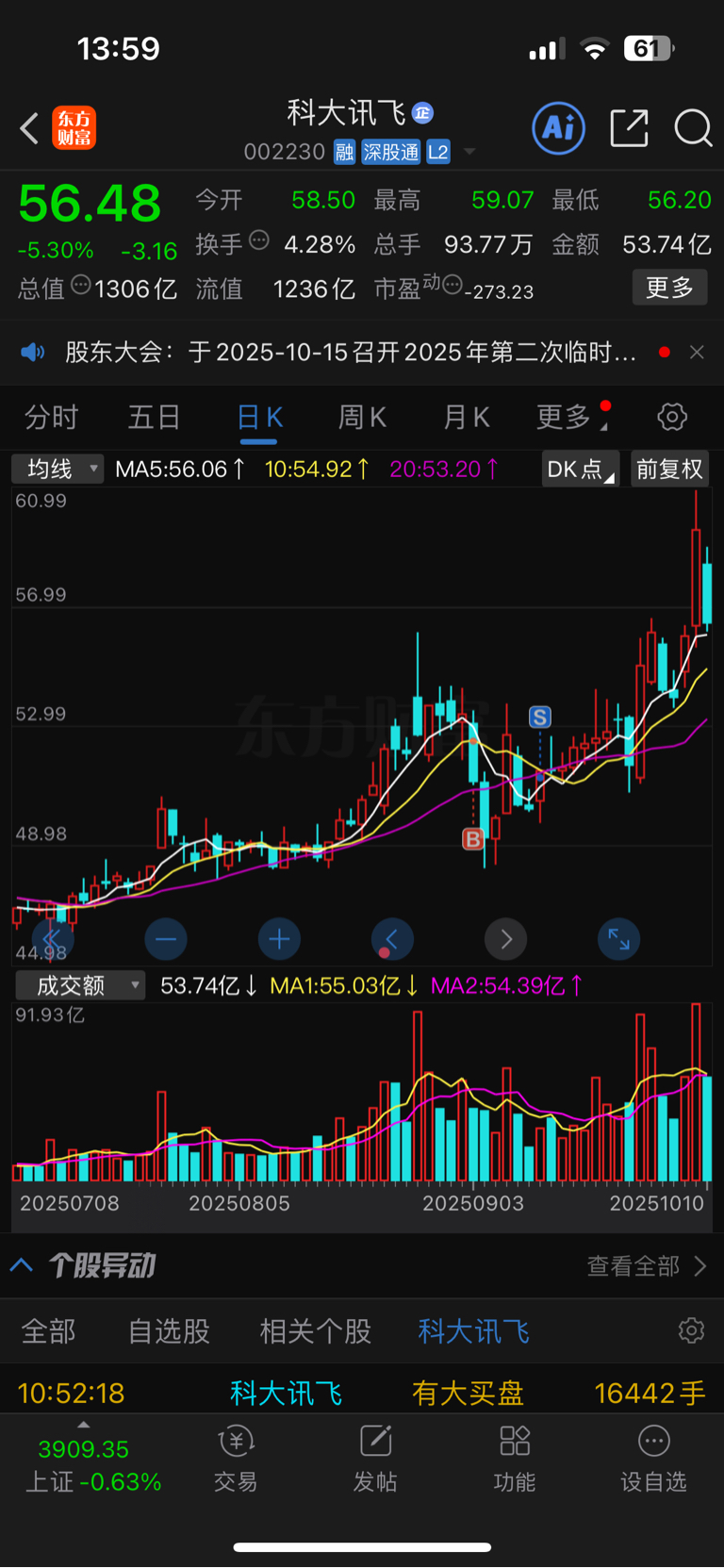
Task: Tap the MA2:54.39亿 volume label
Action: (x=506, y=986)
